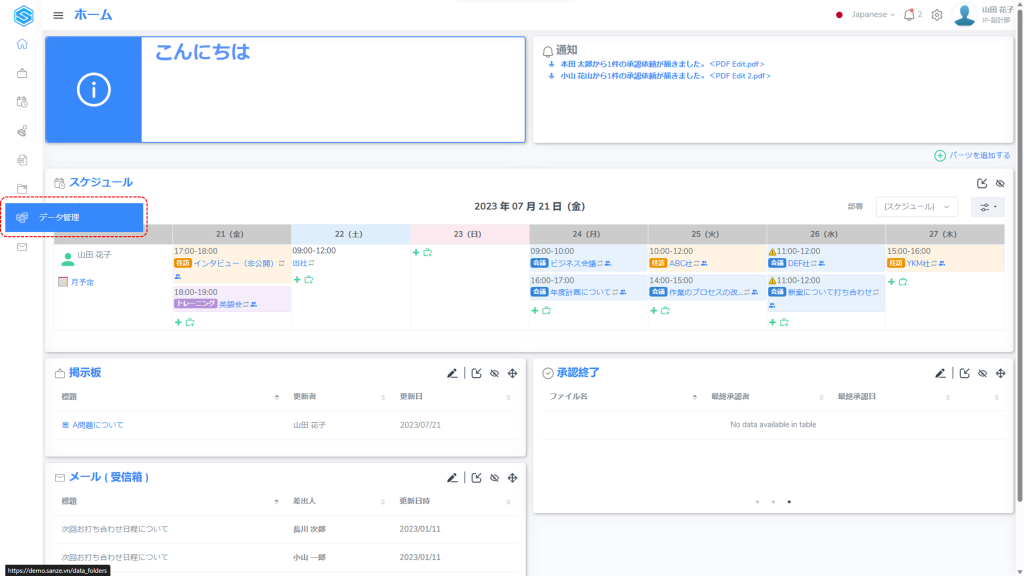Hide the スケジュール panel with the eye icon
The height and width of the screenshot is (576, 1024).
point(1000,183)
